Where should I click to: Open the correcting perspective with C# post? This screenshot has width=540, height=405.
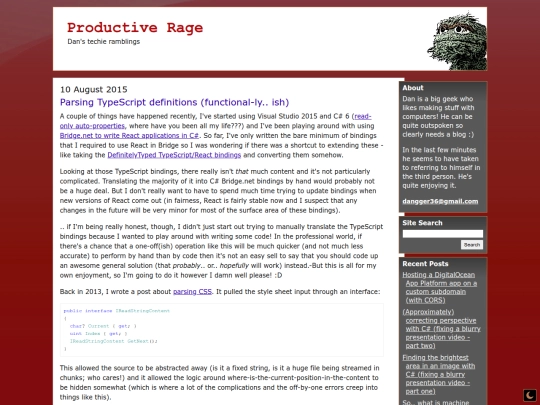click(x=442, y=329)
